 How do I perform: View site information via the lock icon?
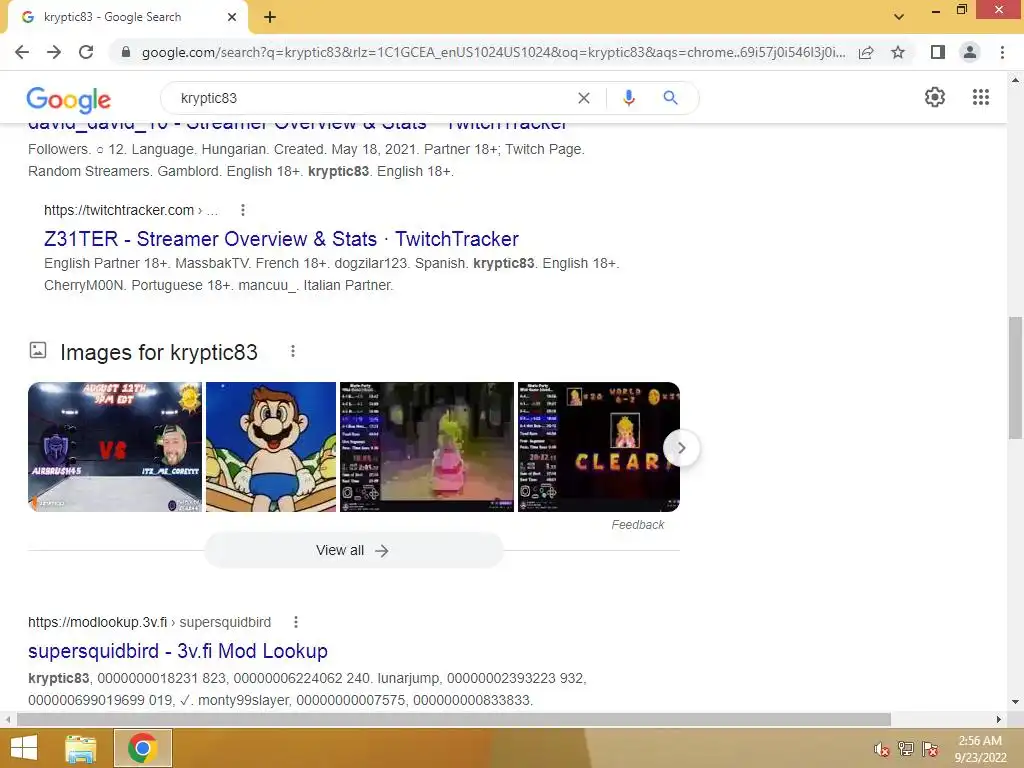(126, 52)
